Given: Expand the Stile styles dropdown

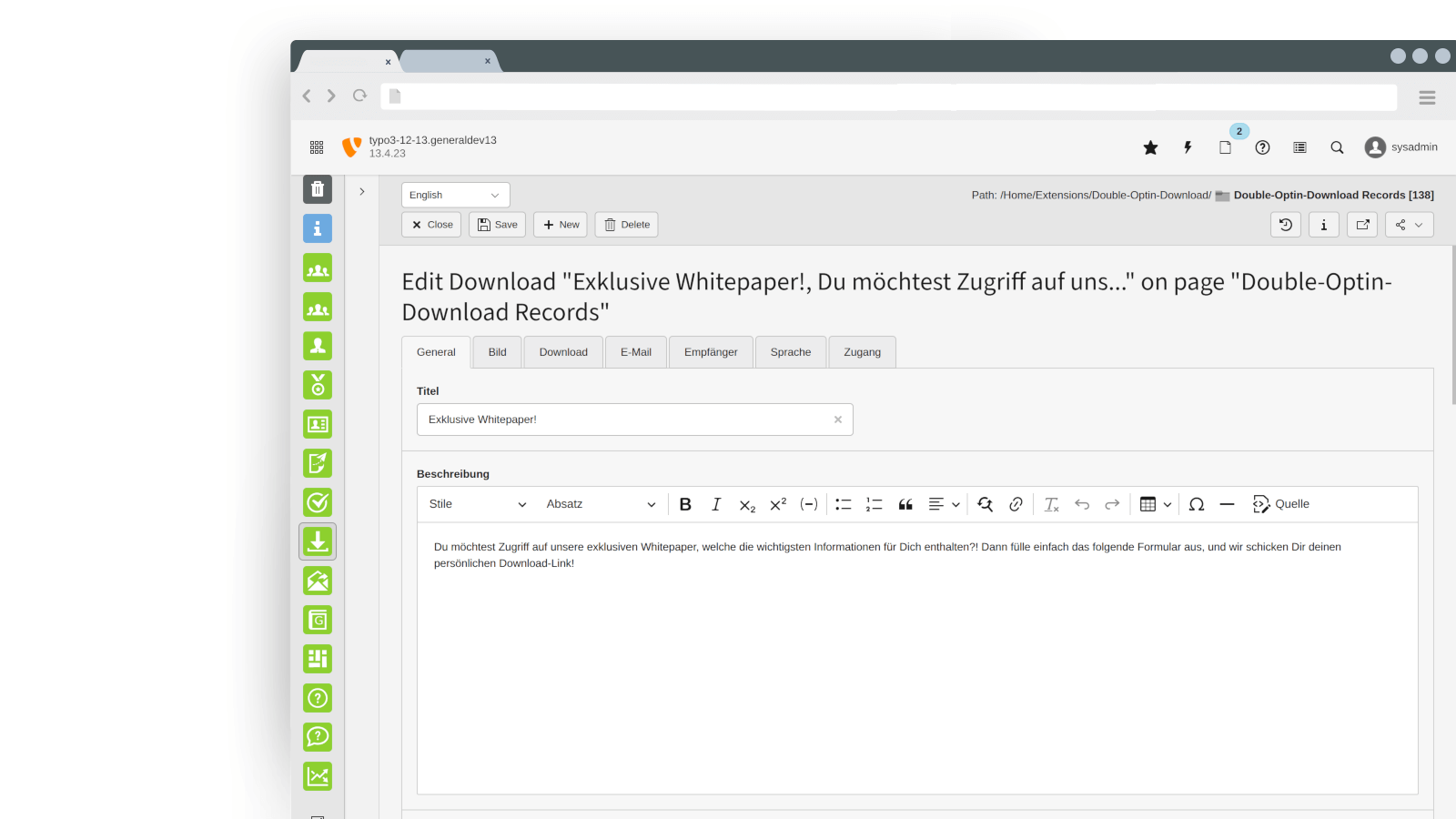Looking at the screenshot, I should [478, 504].
